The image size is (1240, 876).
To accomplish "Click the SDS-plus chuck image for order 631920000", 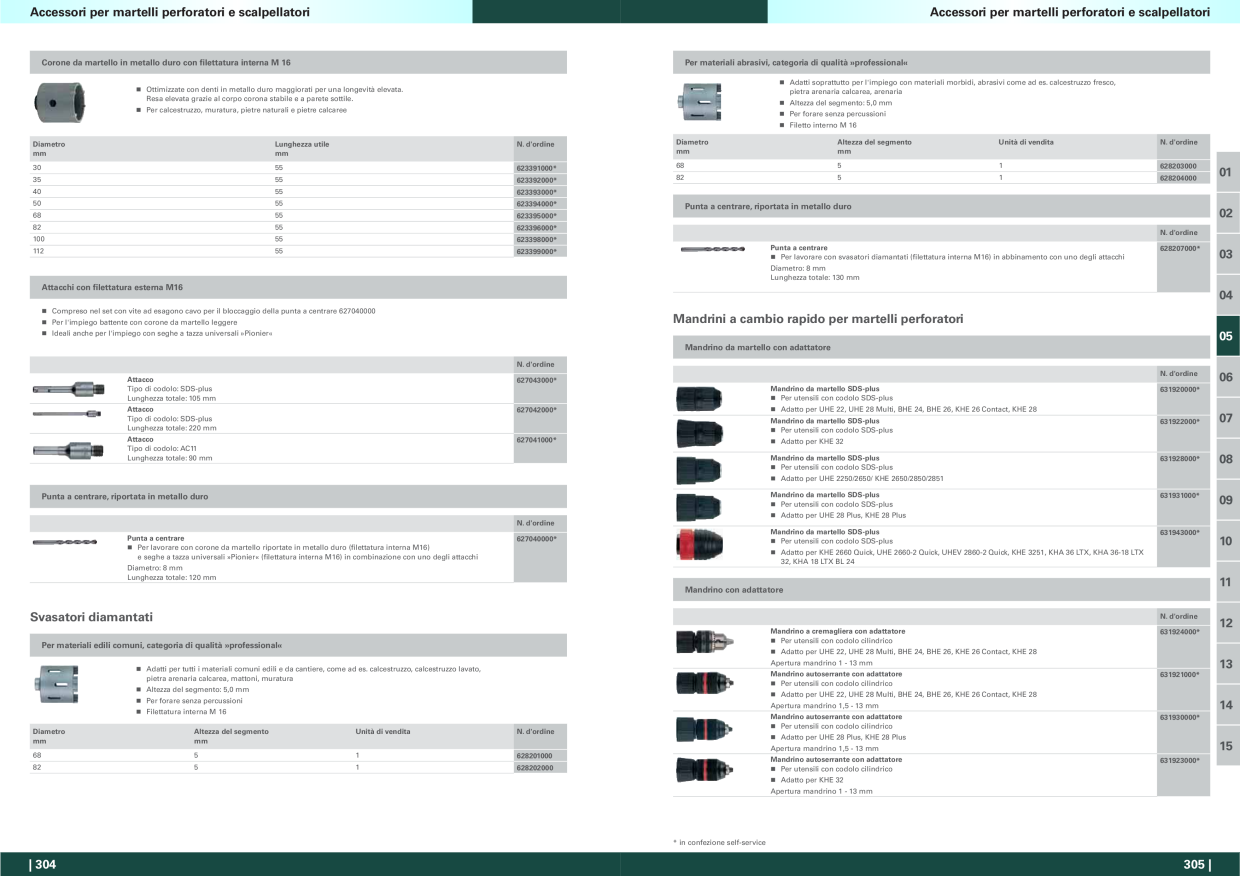I will click(698, 398).
